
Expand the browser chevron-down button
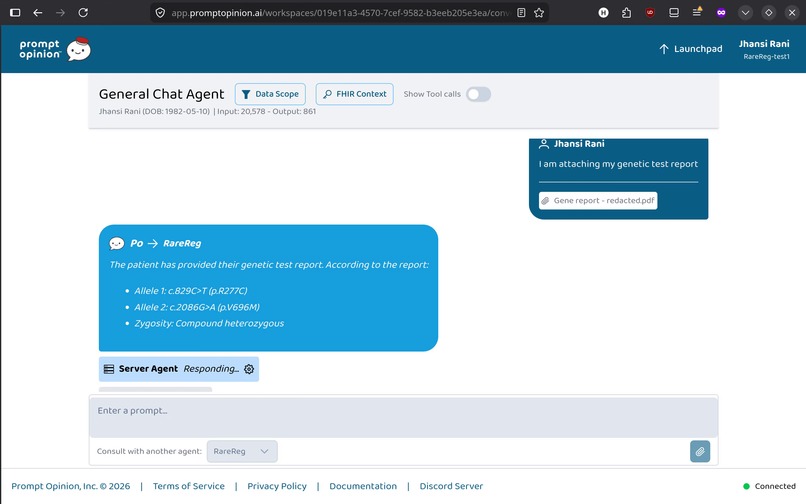(745, 13)
